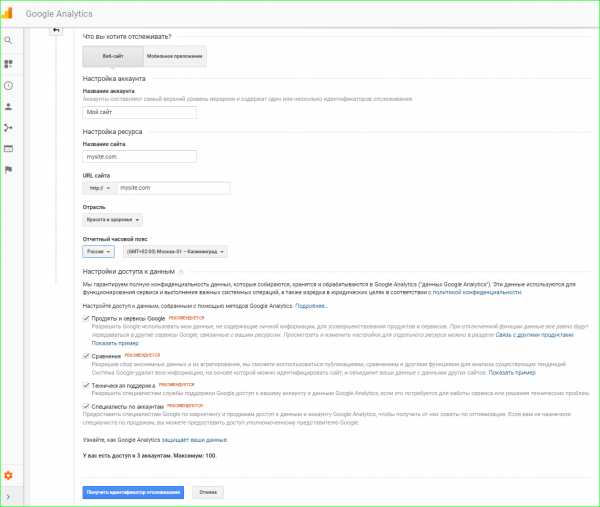Image resolution: width=600 pixels, height=507 pixels.
Task: Toggle the 'Техническая поддержка' checkbox
Action: [x=86, y=384]
